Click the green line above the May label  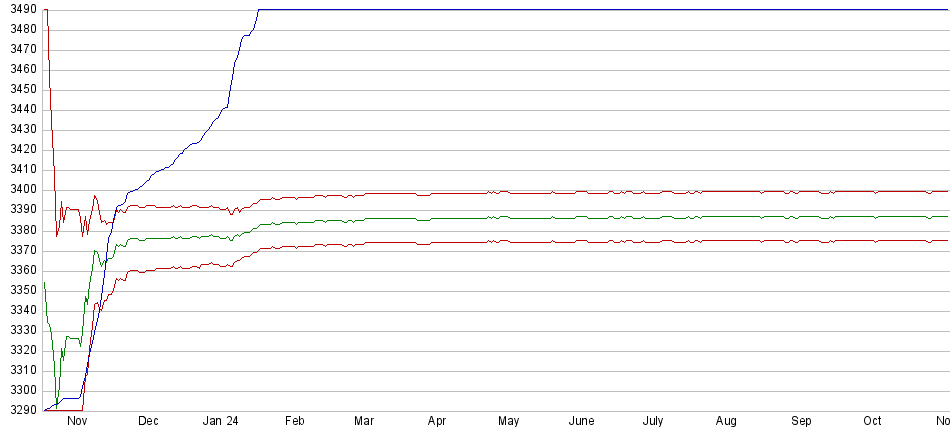click(509, 217)
